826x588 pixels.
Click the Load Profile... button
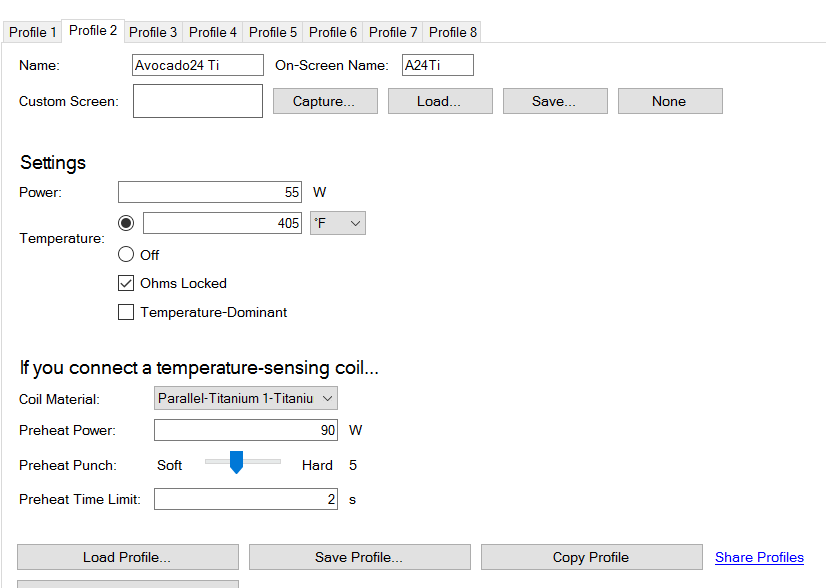pos(127,557)
